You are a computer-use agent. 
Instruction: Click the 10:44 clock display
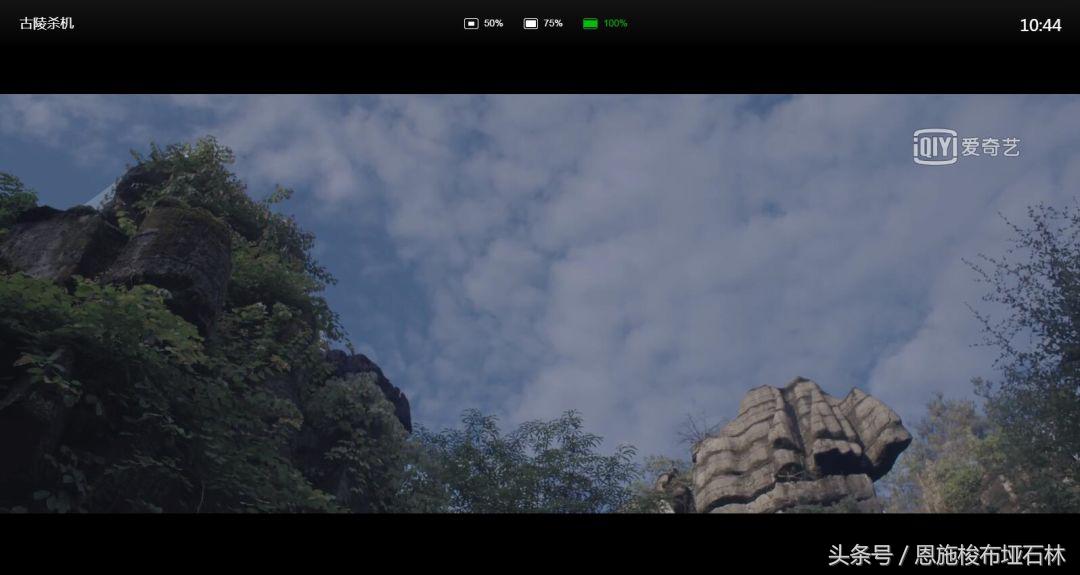click(1040, 25)
